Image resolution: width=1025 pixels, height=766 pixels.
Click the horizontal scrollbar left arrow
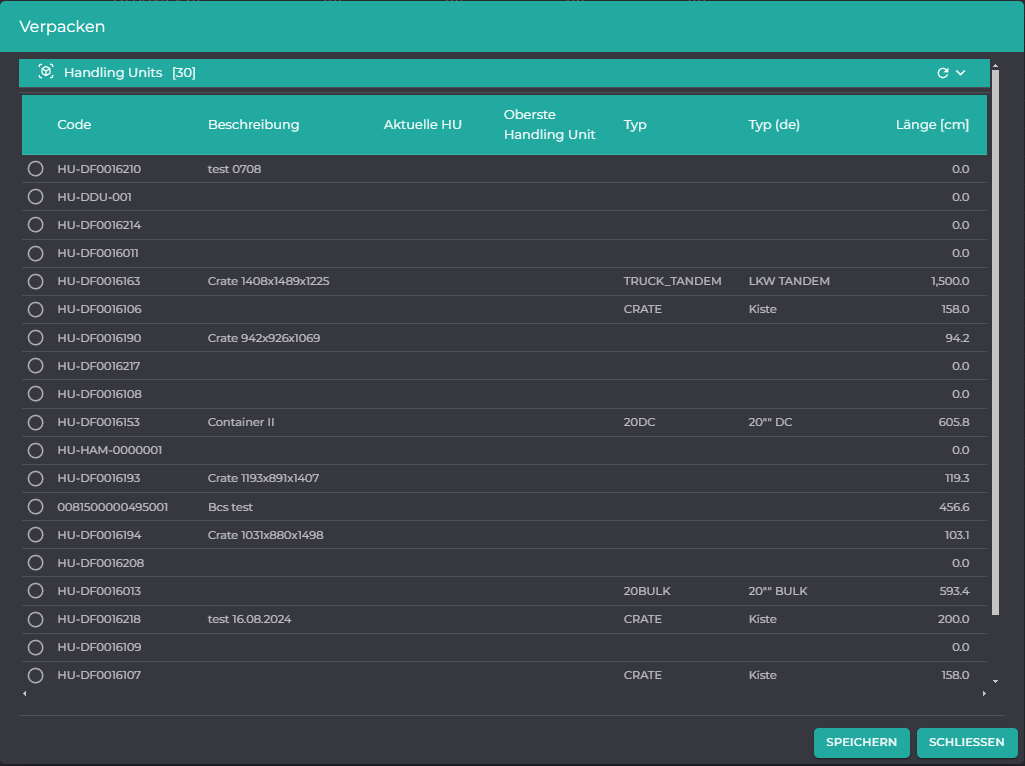tap(25, 693)
